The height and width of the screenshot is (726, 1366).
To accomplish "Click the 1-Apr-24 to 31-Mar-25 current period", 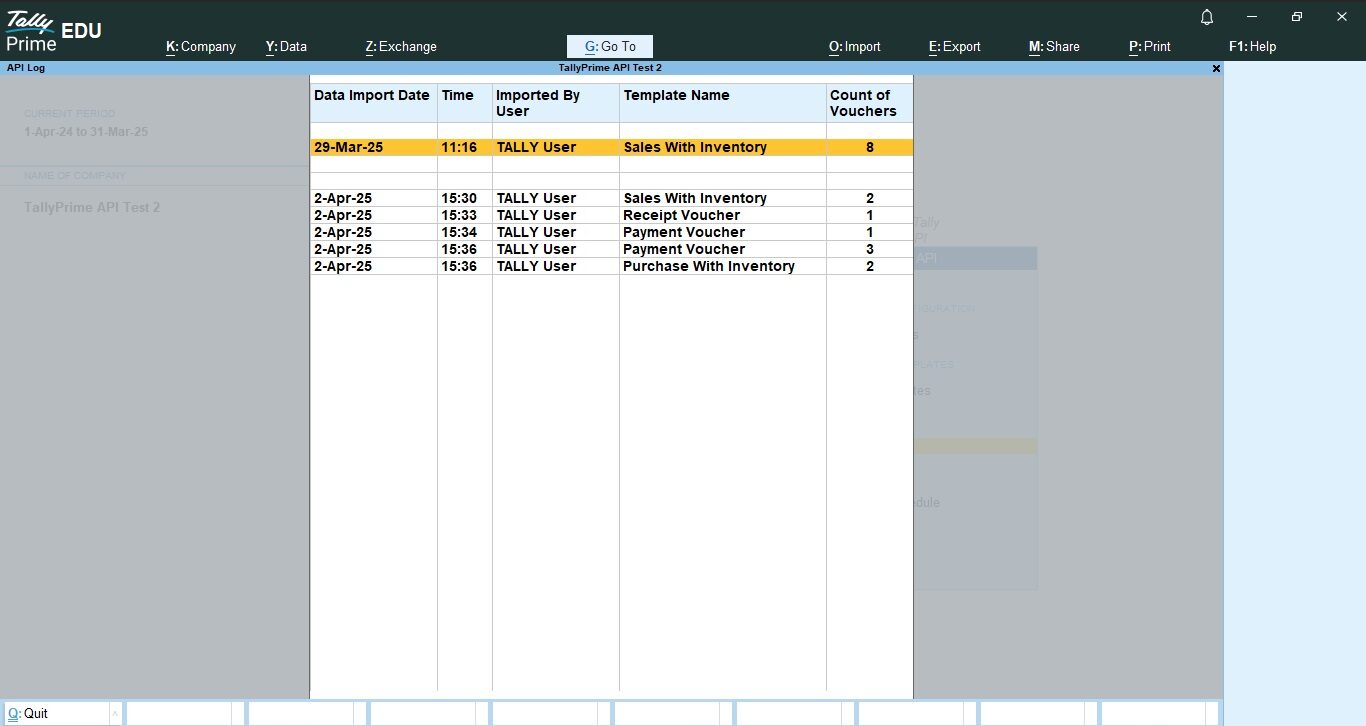I will [x=86, y=132].
